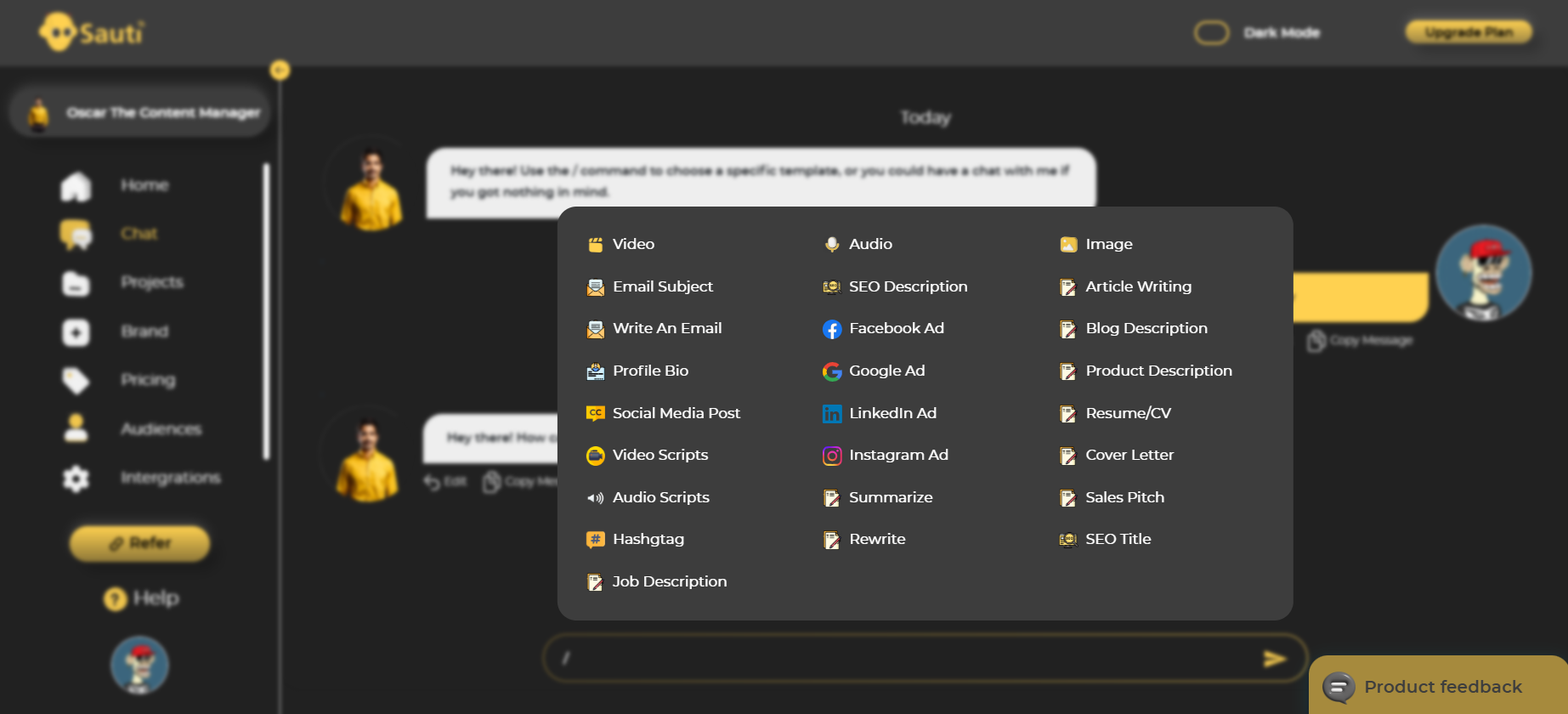This screenshot has height=714, width=1568.
Task: Click Copy Message under the yellow bubble
Action: click(1360, 341)
